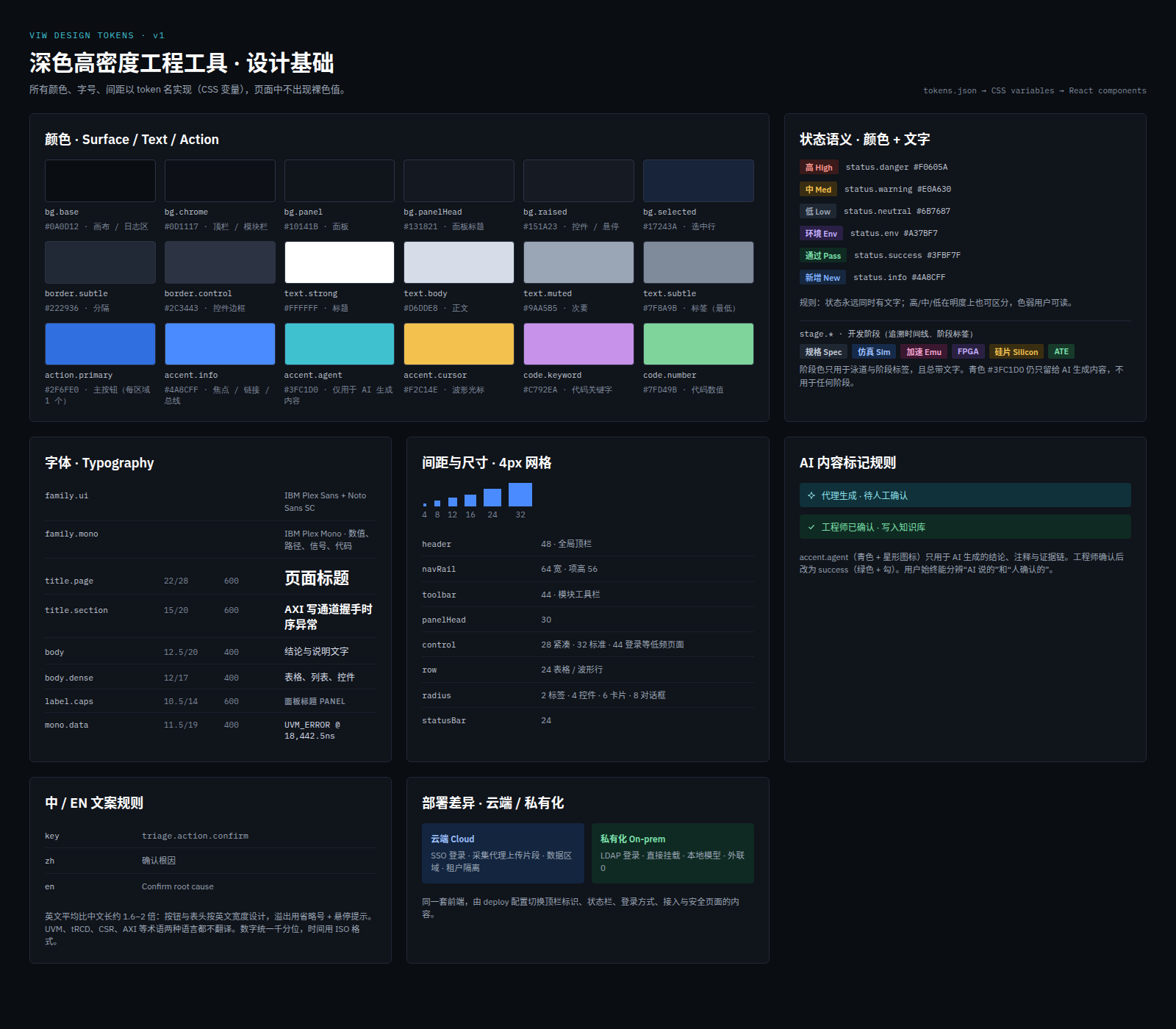Click the 'panelHead' spacing row label

pos(444,620)
